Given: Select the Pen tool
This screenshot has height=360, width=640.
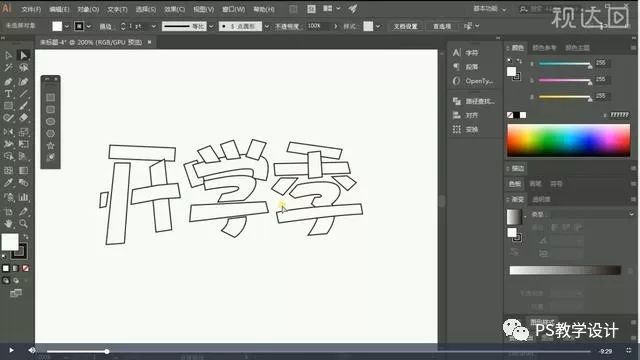Looking at the screenshot, I should (8, 82).
